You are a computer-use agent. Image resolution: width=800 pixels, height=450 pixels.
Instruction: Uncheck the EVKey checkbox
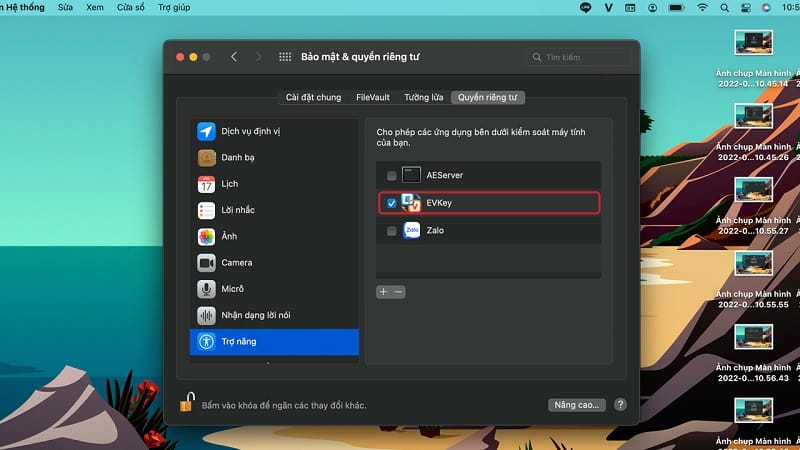pos(392,203)
